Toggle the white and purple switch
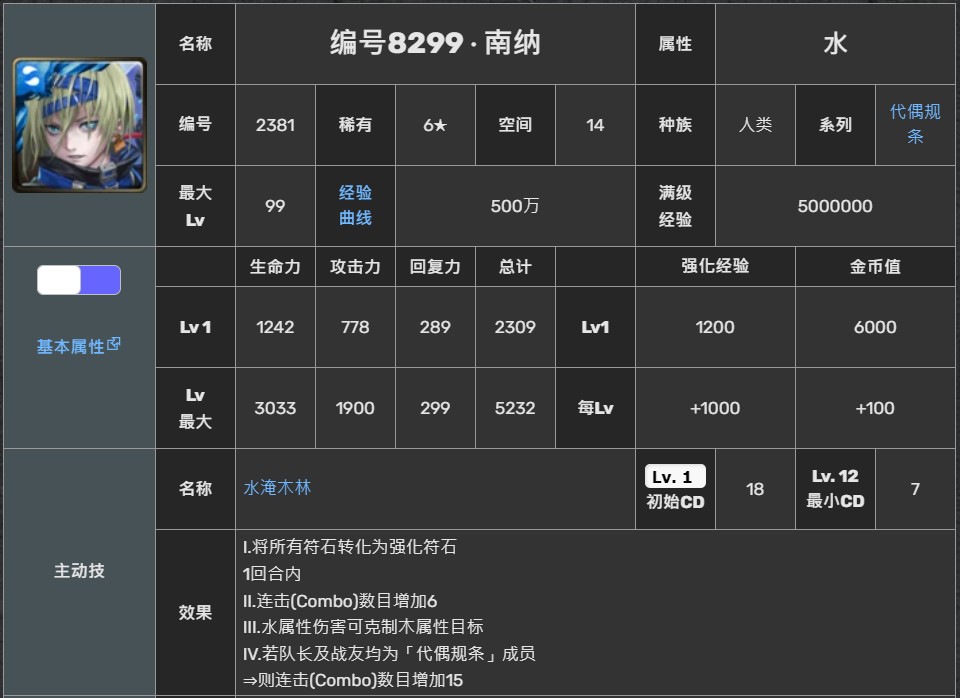Screen dimensions: 960x698 (x=79, y=280)
